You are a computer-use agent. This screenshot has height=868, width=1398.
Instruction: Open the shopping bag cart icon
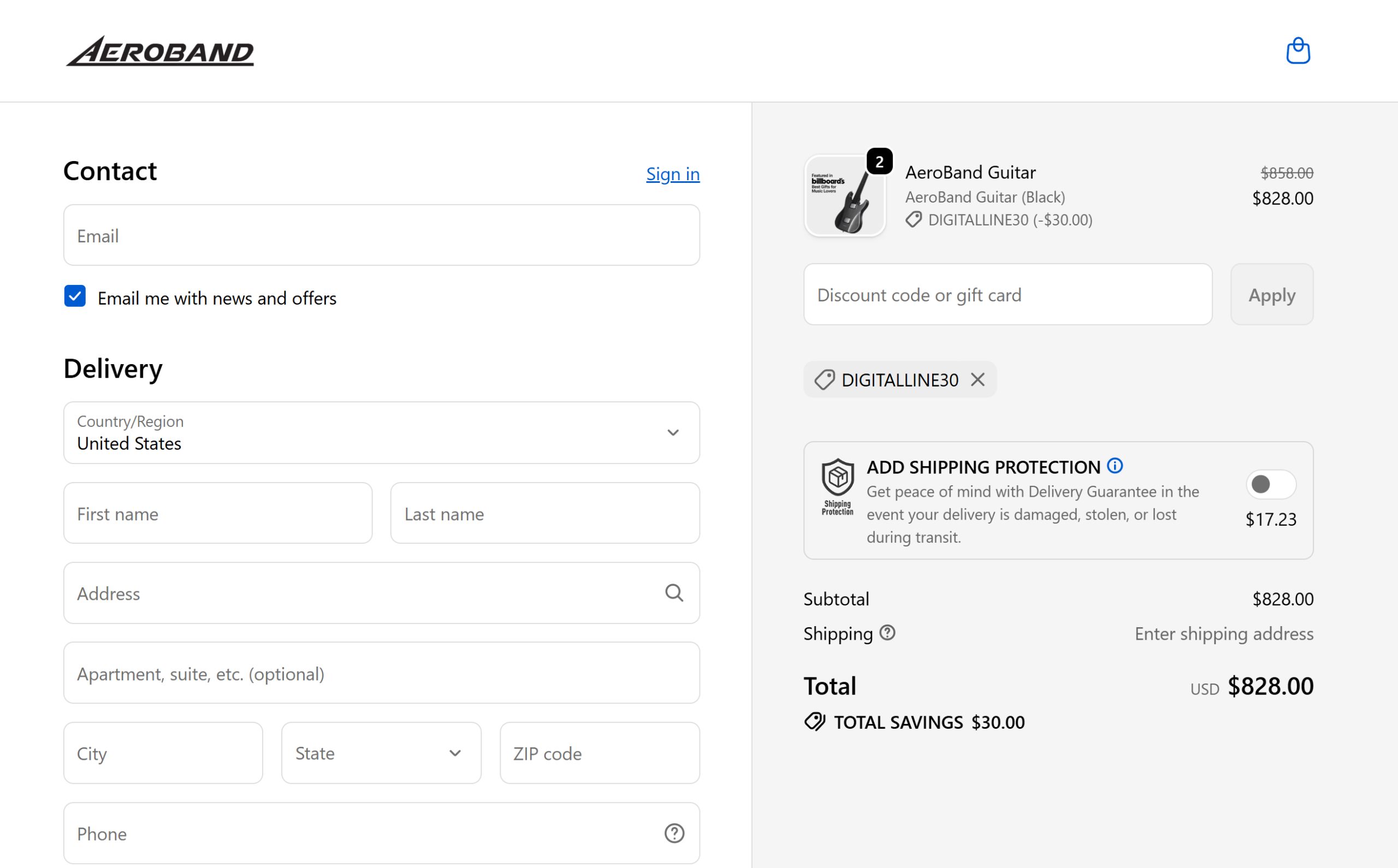pyautogui.click(x=1298, y=51)
